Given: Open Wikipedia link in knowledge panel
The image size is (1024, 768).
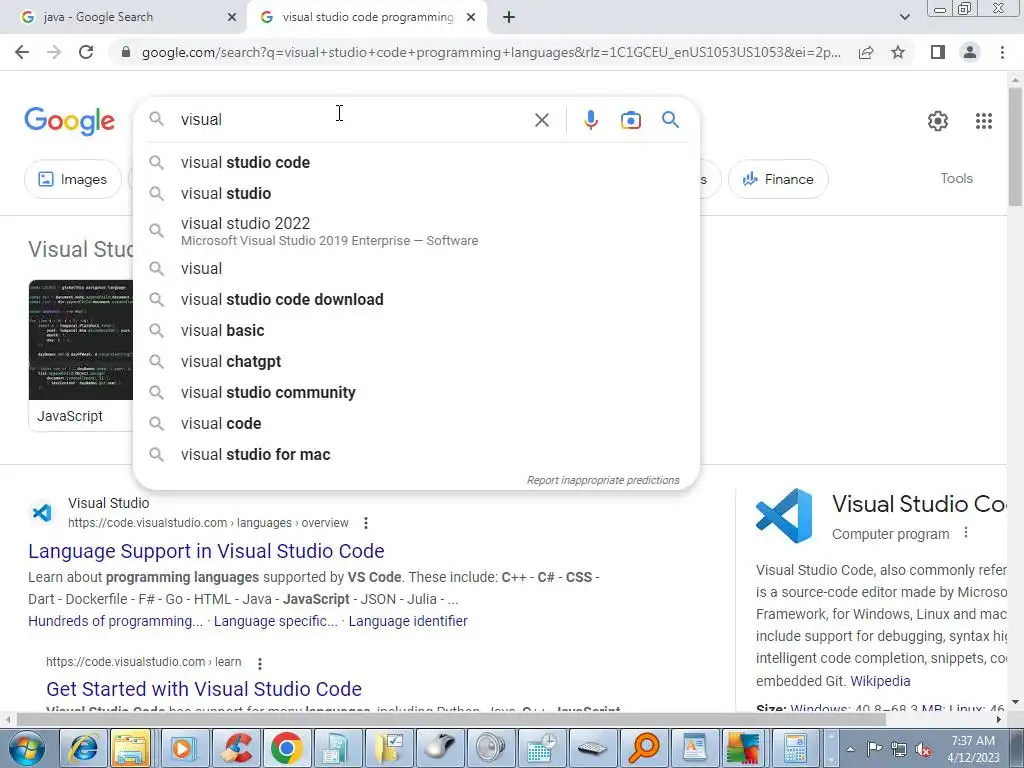Looking at the screenshot, I should tap(880, 681).
